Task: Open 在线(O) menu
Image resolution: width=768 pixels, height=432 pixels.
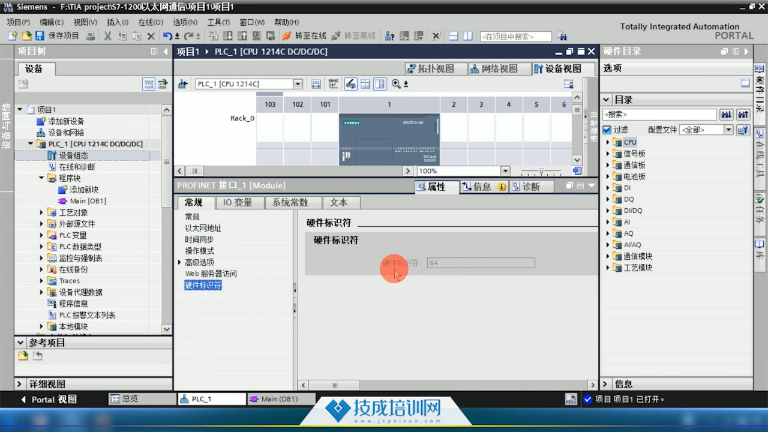Action: click(x=150, y=22)
